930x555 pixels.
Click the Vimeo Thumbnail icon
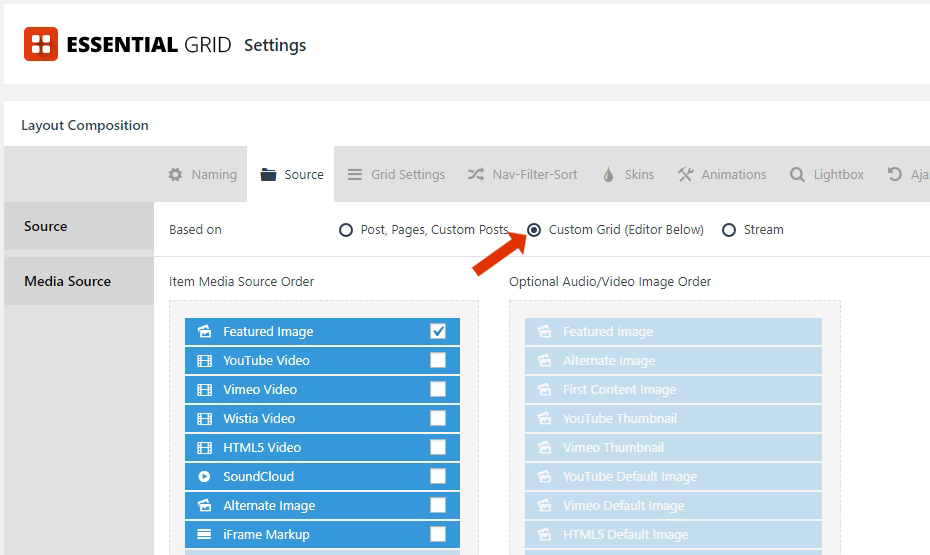(544, 448)
